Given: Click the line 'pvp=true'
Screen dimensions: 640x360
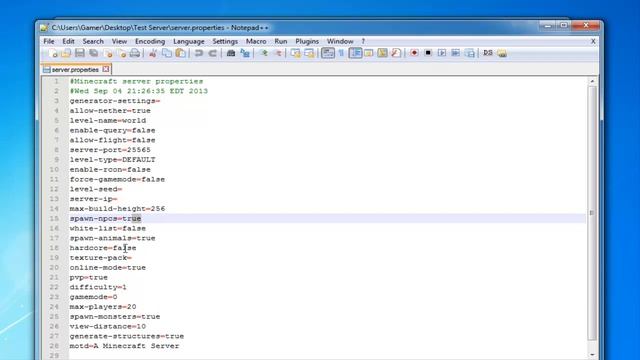Looking at the screenshot, I should click(x=89, y=278).
